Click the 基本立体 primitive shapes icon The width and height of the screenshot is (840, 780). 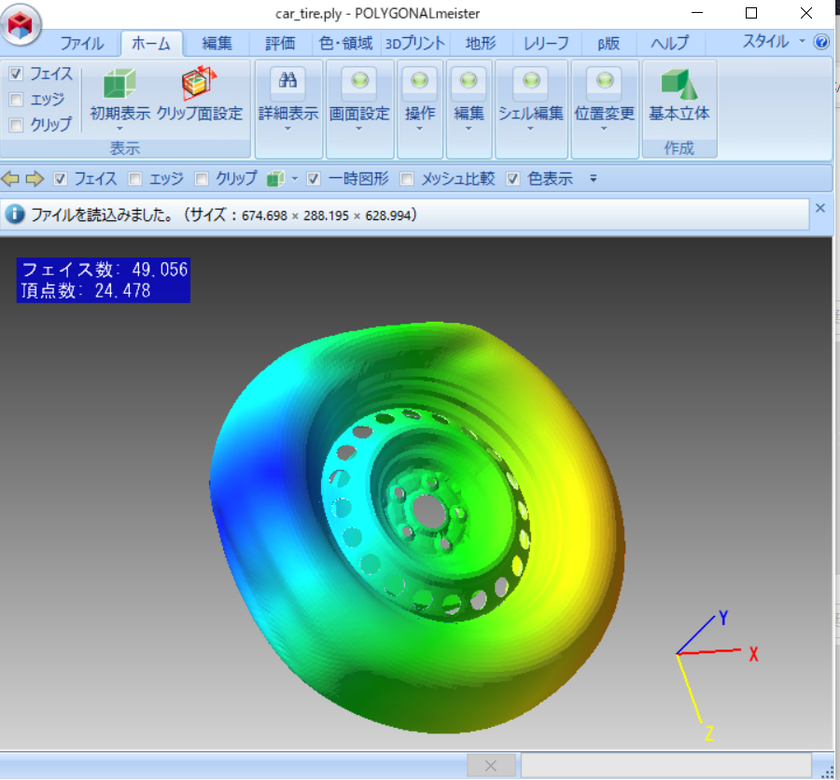click(x=679, y=83)
